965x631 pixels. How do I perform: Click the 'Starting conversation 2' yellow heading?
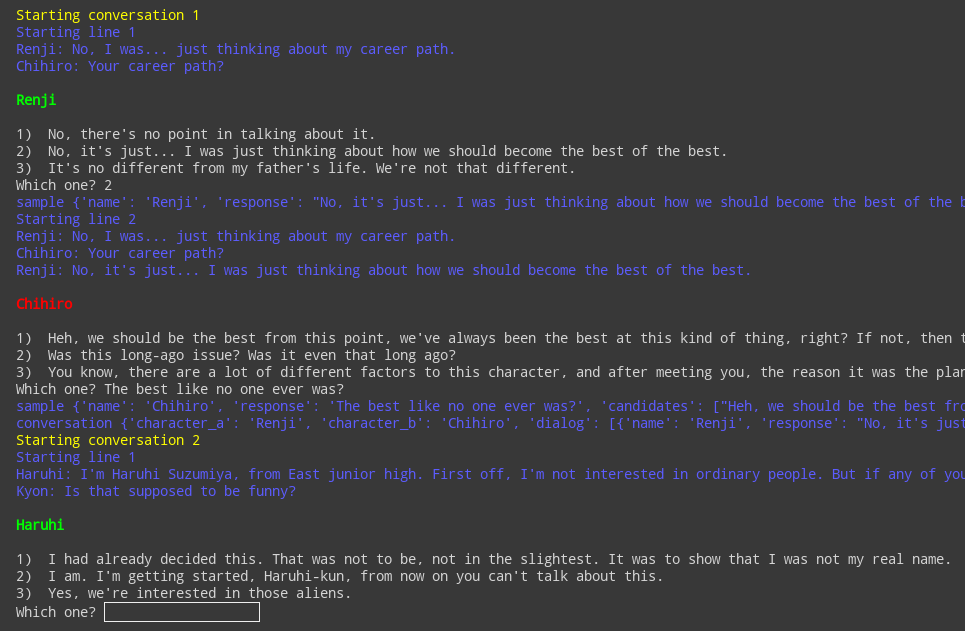coord(108,441)
